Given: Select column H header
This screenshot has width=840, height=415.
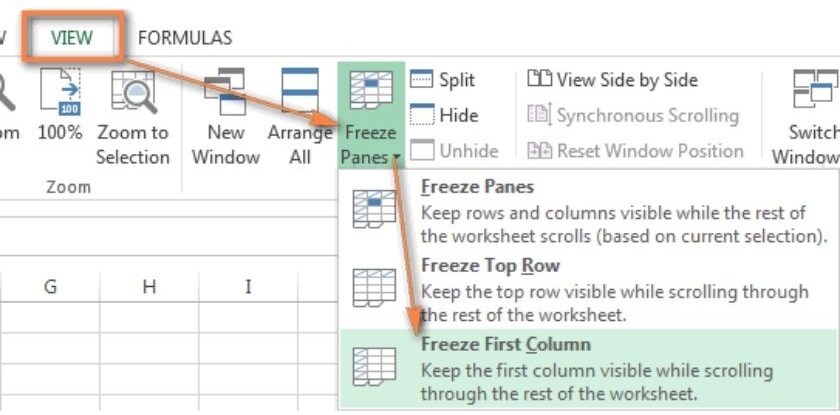Looking at the screenshot, I should [x=149, y=287].
